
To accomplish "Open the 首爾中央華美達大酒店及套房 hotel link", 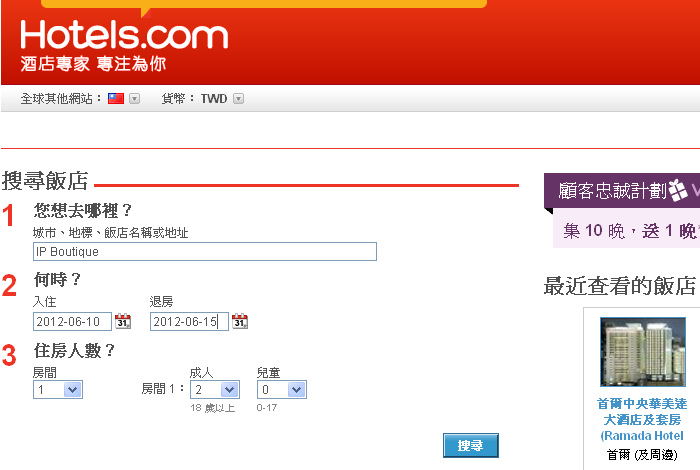I will coord(642,420).
